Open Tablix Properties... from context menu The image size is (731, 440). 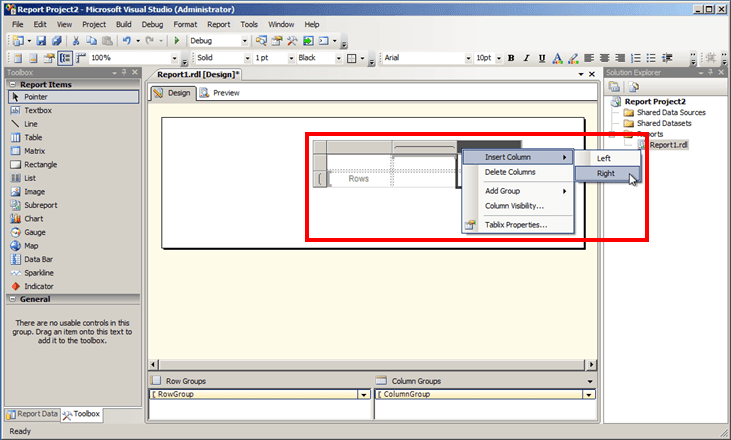point(517,225)
